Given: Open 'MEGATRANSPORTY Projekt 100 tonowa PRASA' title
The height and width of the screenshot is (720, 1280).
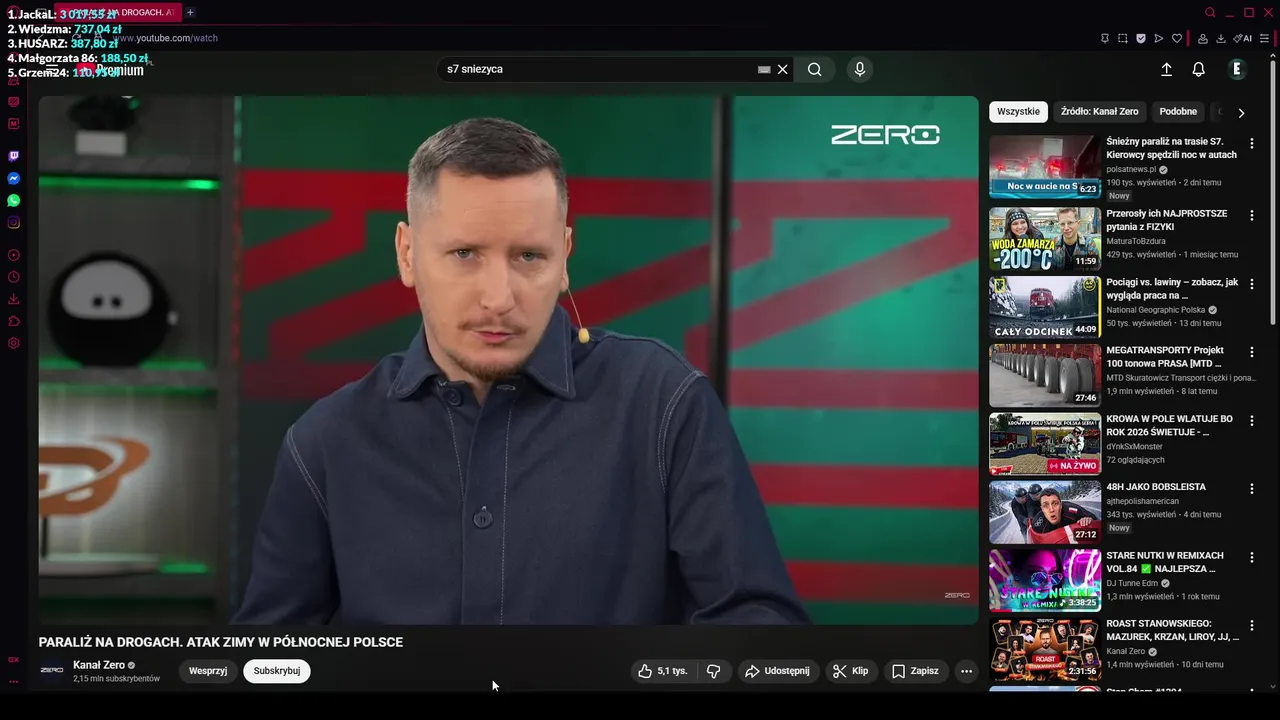Looking at the screenshot, I should pos(1165,357).
